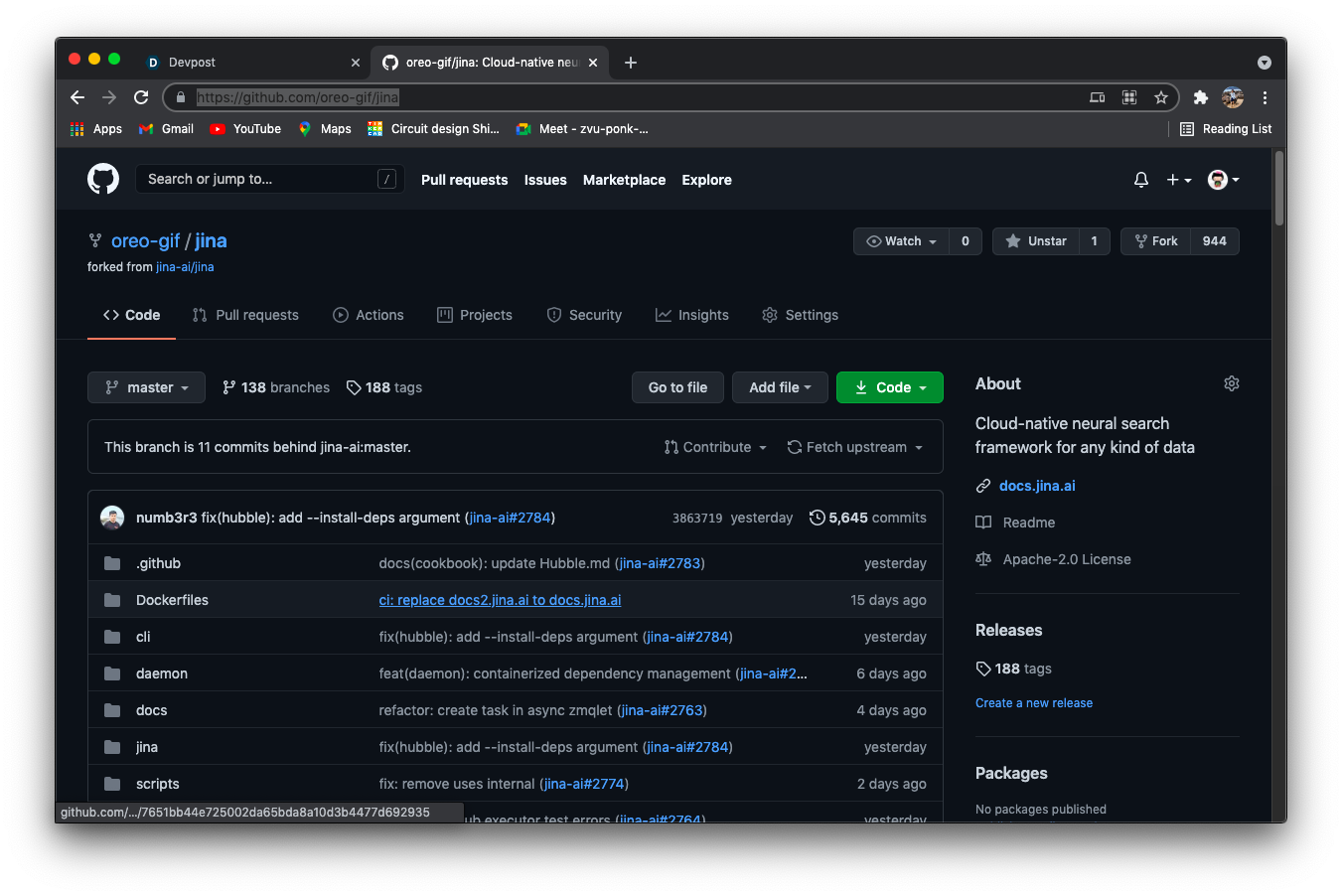Screen dimensions: 1342x896
Task: Click the cast/device icon in address bar
Action: coord(1098,97)
